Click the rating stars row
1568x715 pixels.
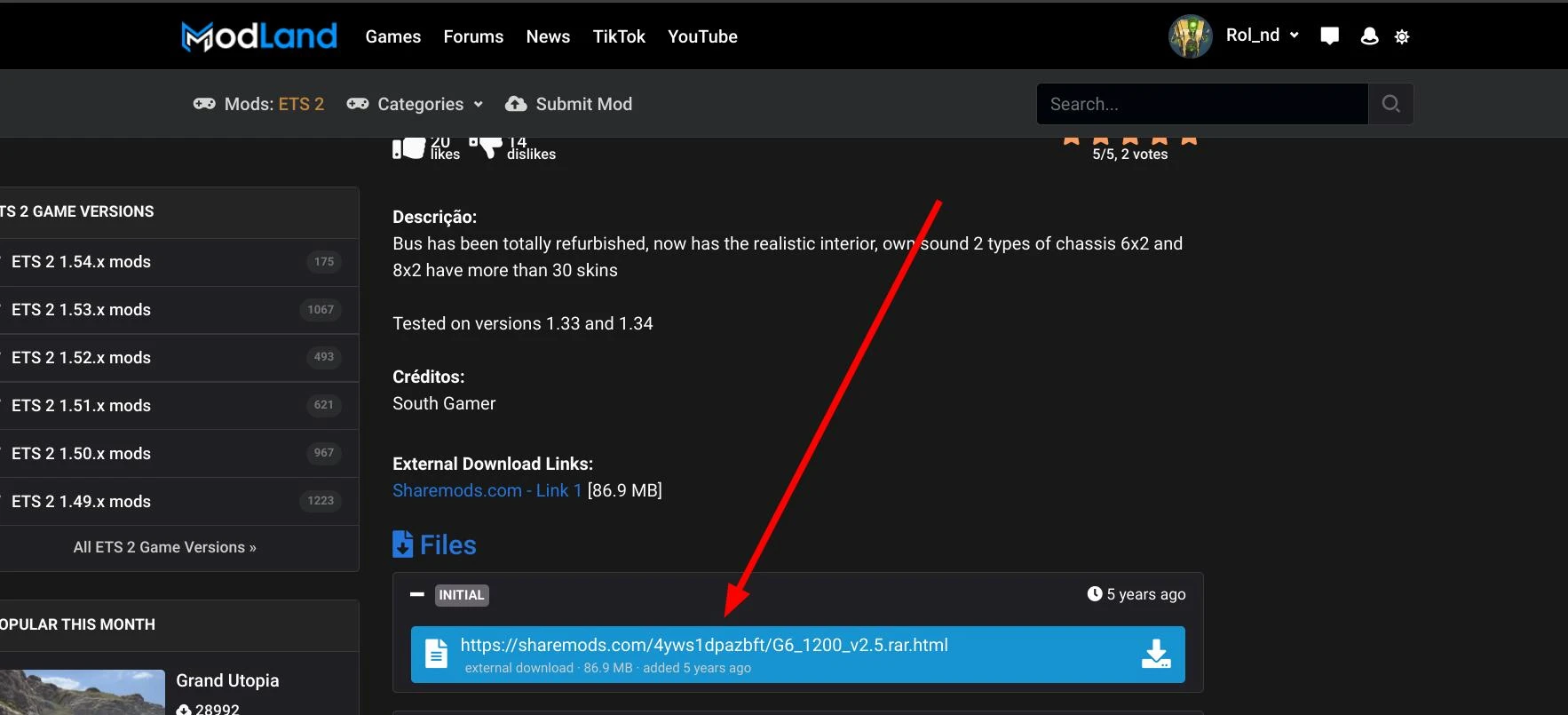pos(1130,140)
